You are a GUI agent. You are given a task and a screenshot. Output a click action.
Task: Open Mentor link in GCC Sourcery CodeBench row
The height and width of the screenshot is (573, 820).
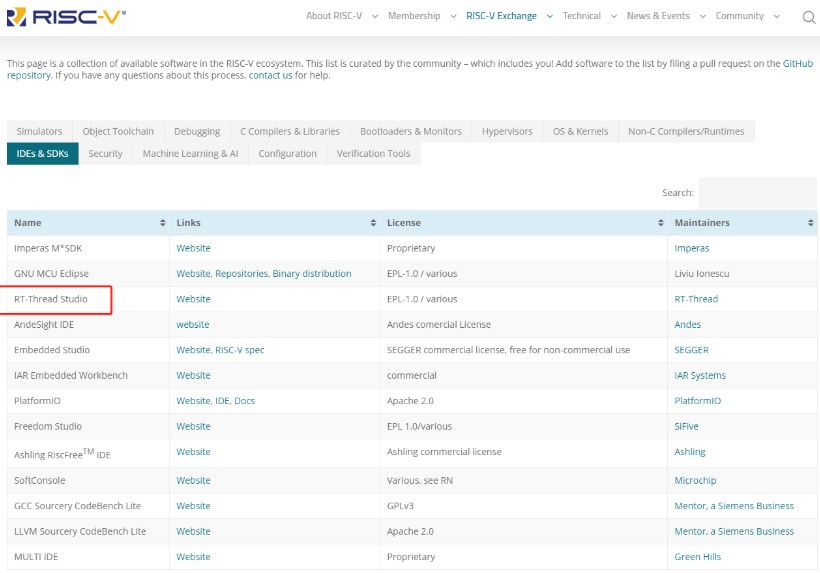[x=734, y=506]
